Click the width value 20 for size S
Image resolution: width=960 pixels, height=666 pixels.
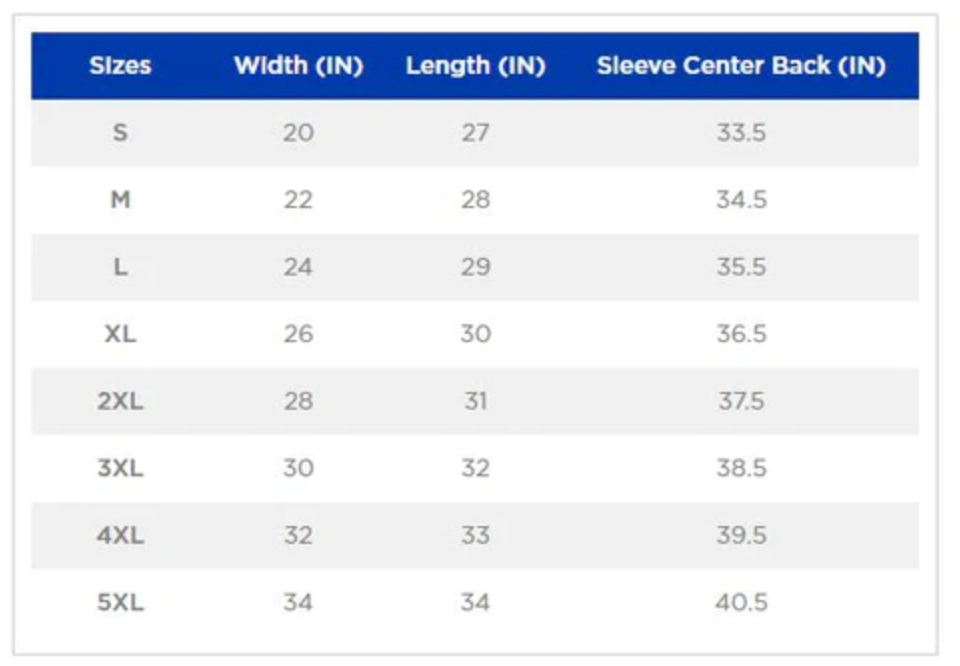pos(298,133)
